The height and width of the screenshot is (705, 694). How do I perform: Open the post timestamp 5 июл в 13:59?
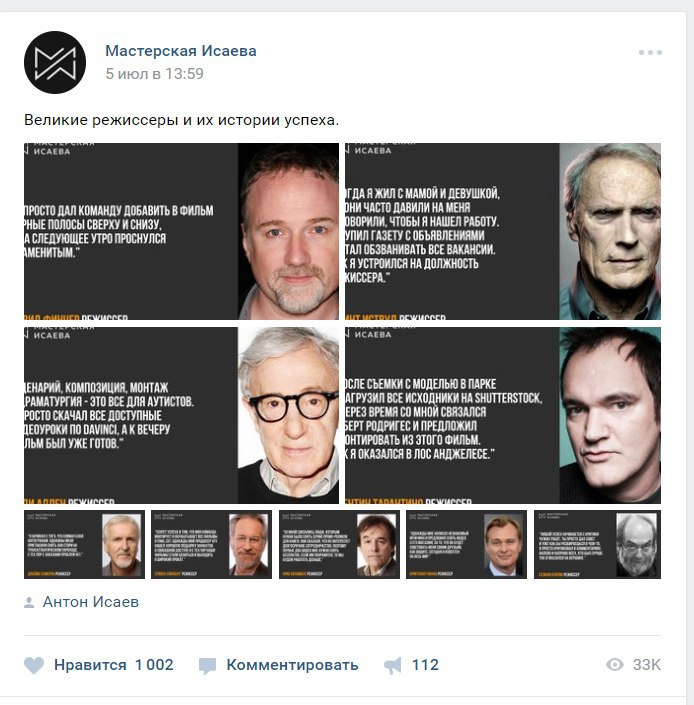pyautogui.click(x=154, y=73)
